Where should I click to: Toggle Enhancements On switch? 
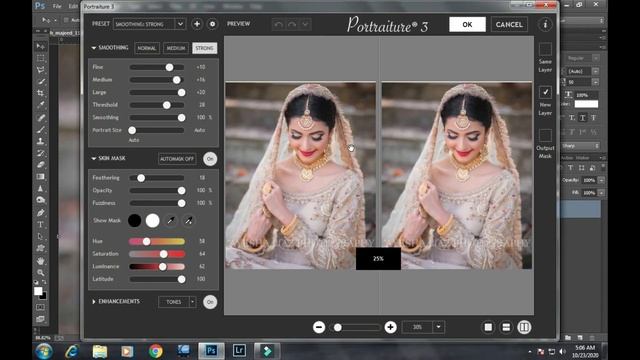pos(210,302)
